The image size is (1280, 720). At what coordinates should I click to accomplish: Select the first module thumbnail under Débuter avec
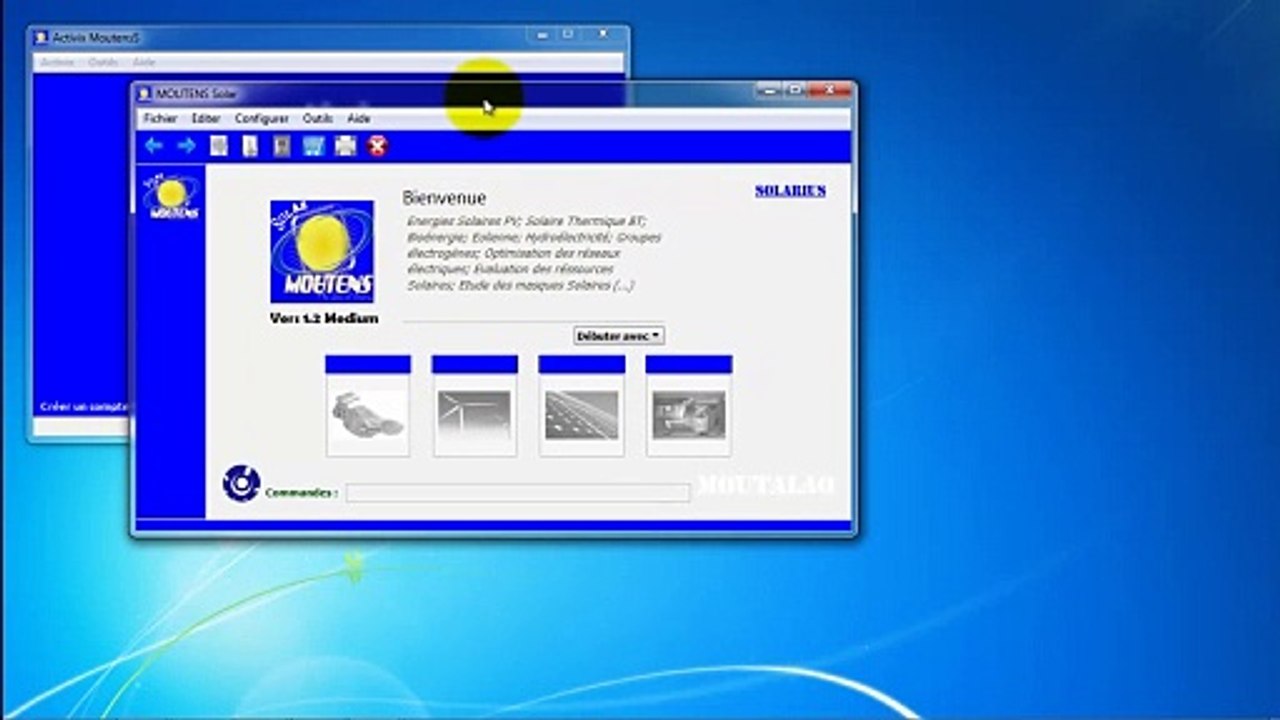[x=368, y=406]
